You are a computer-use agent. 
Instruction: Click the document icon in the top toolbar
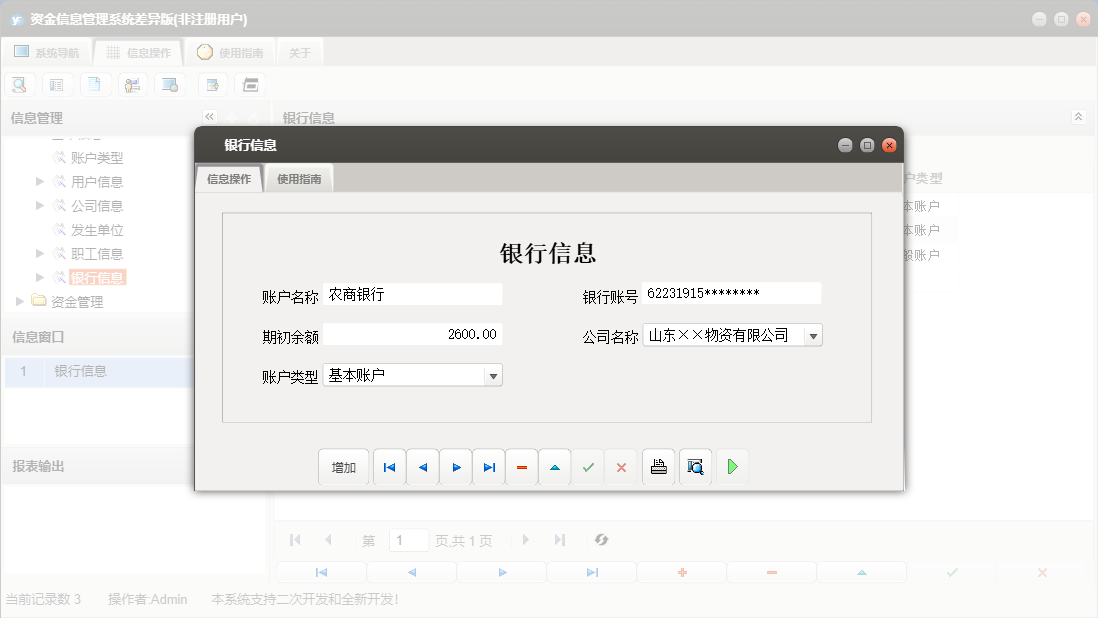pyautogui.click(x=95, y=84)
